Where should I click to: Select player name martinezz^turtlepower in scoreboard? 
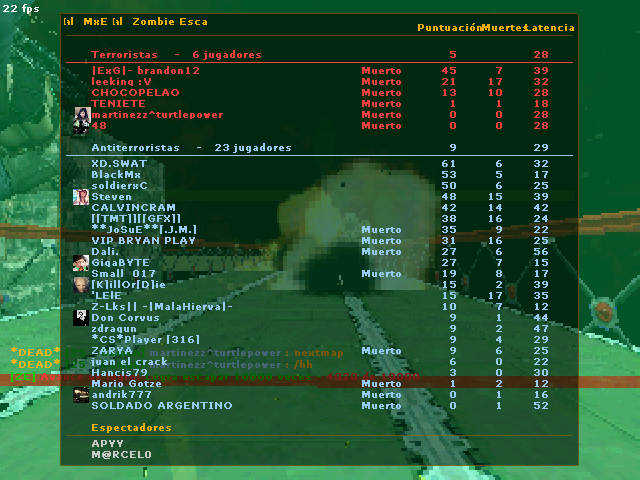(x=157, y=115)
